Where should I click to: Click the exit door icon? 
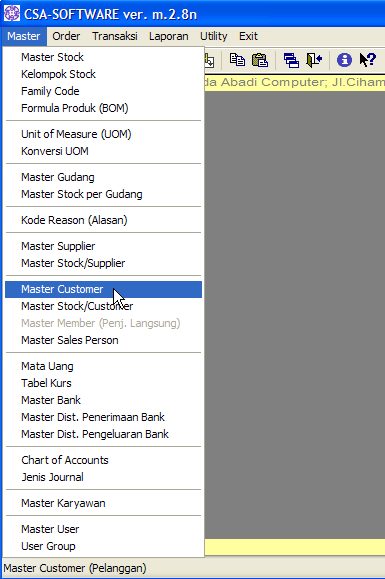[x=314, y=60]
